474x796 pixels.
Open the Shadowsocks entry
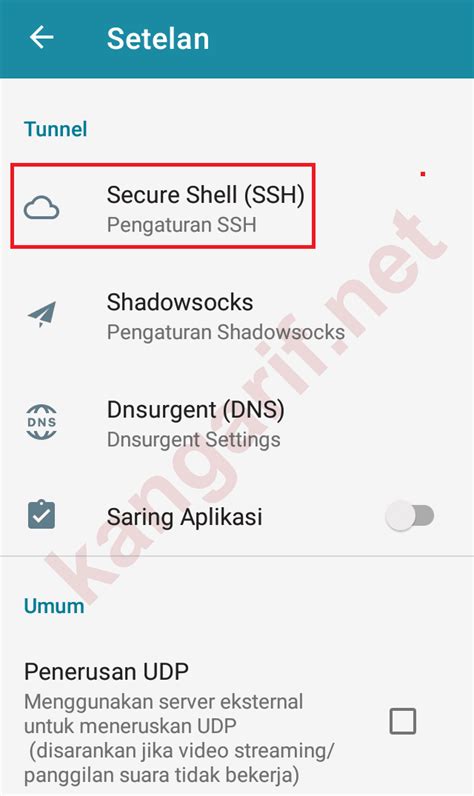tap(237, 316)
